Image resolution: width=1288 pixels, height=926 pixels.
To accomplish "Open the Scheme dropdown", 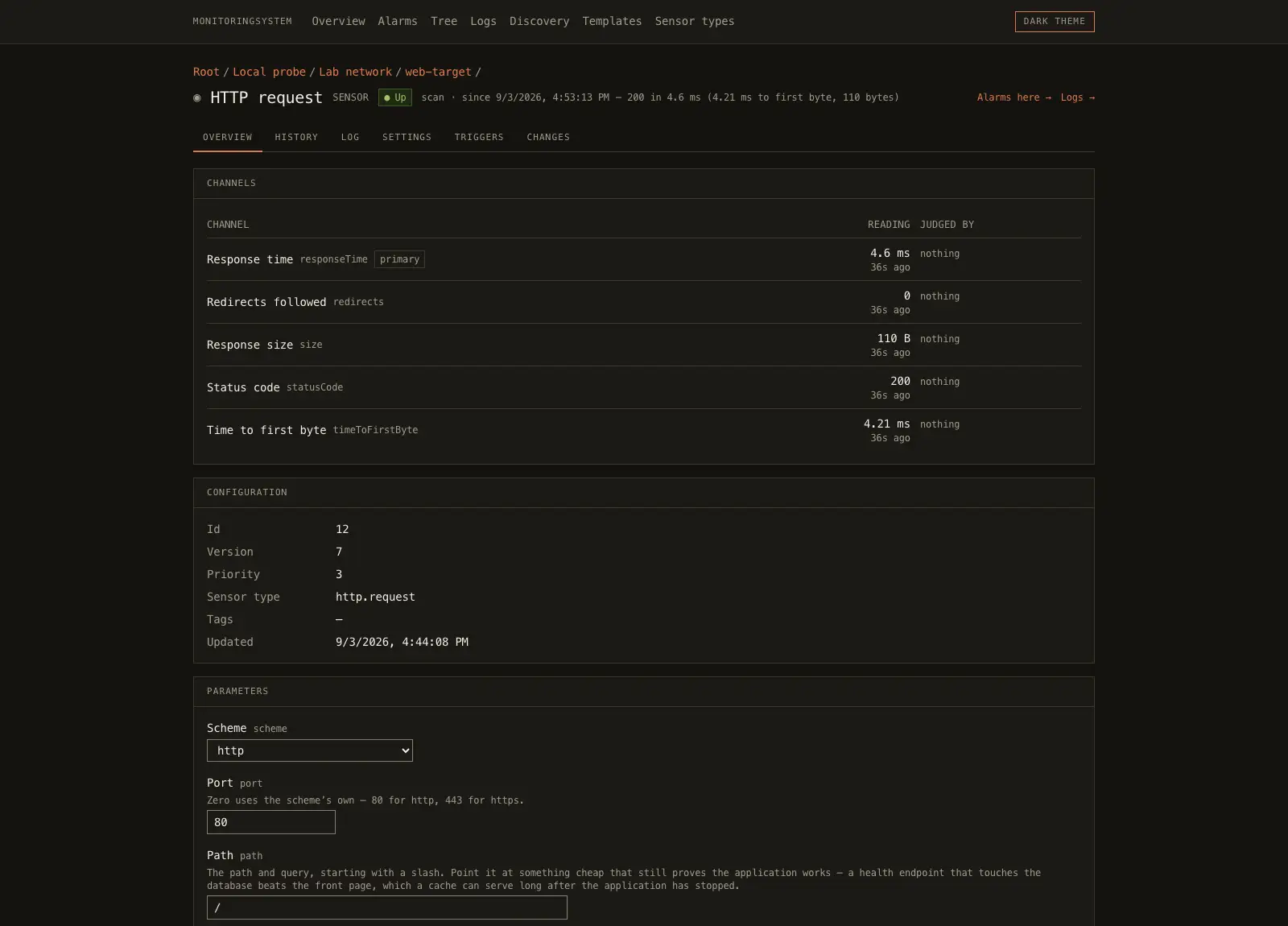I will tap(310, 750).
